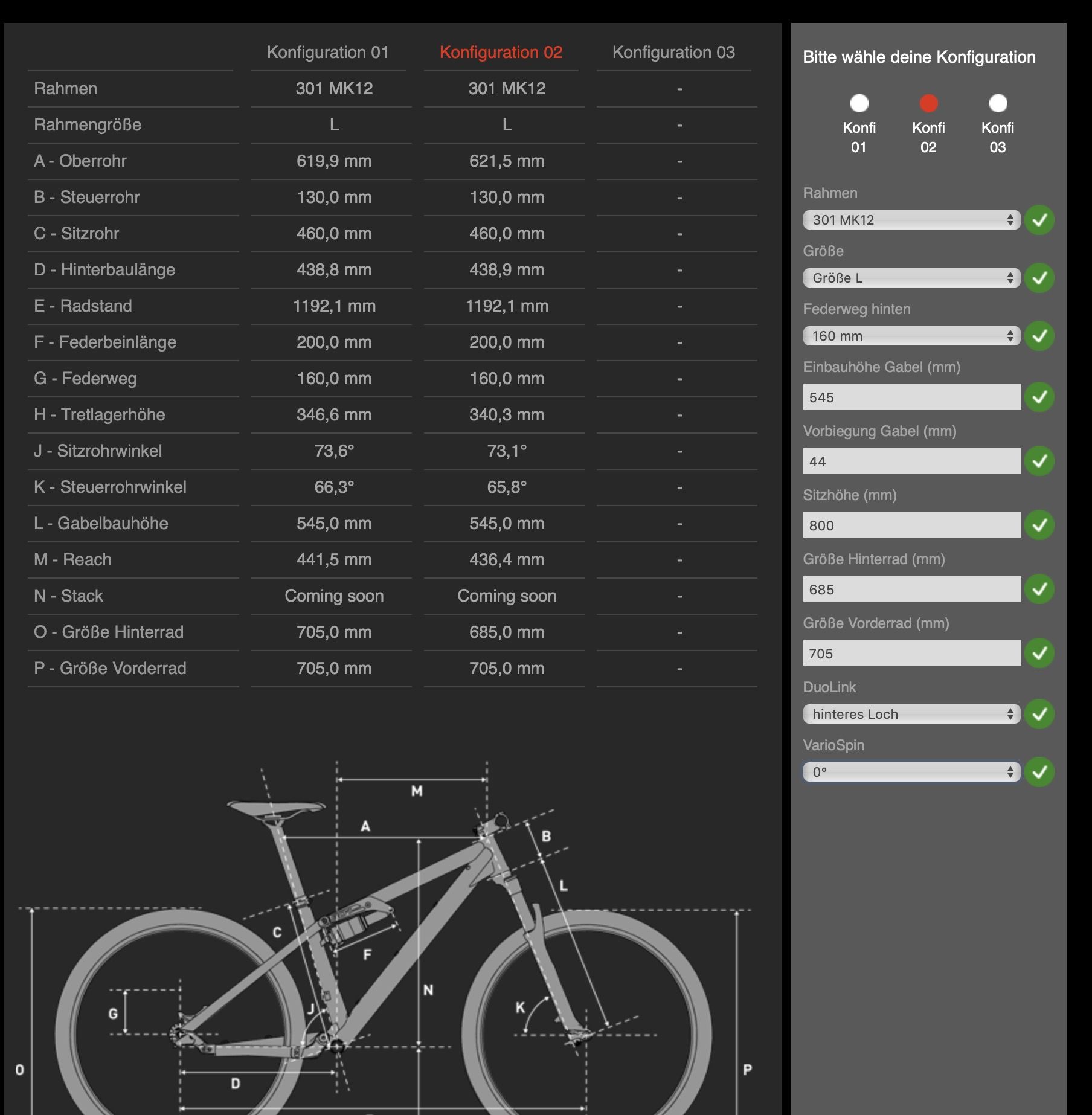
Task: Click the Vorbiegung Gabel field with 44
Action: 911,461
